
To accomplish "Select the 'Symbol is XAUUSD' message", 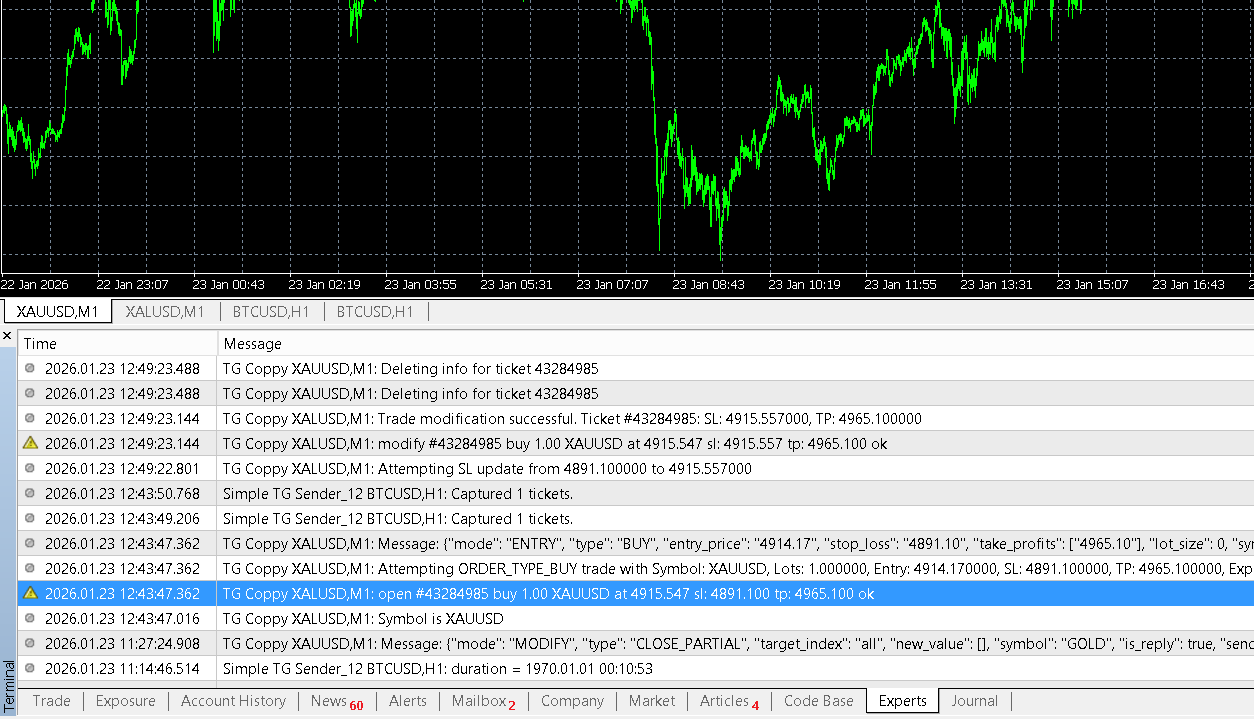I will (363, 618).
